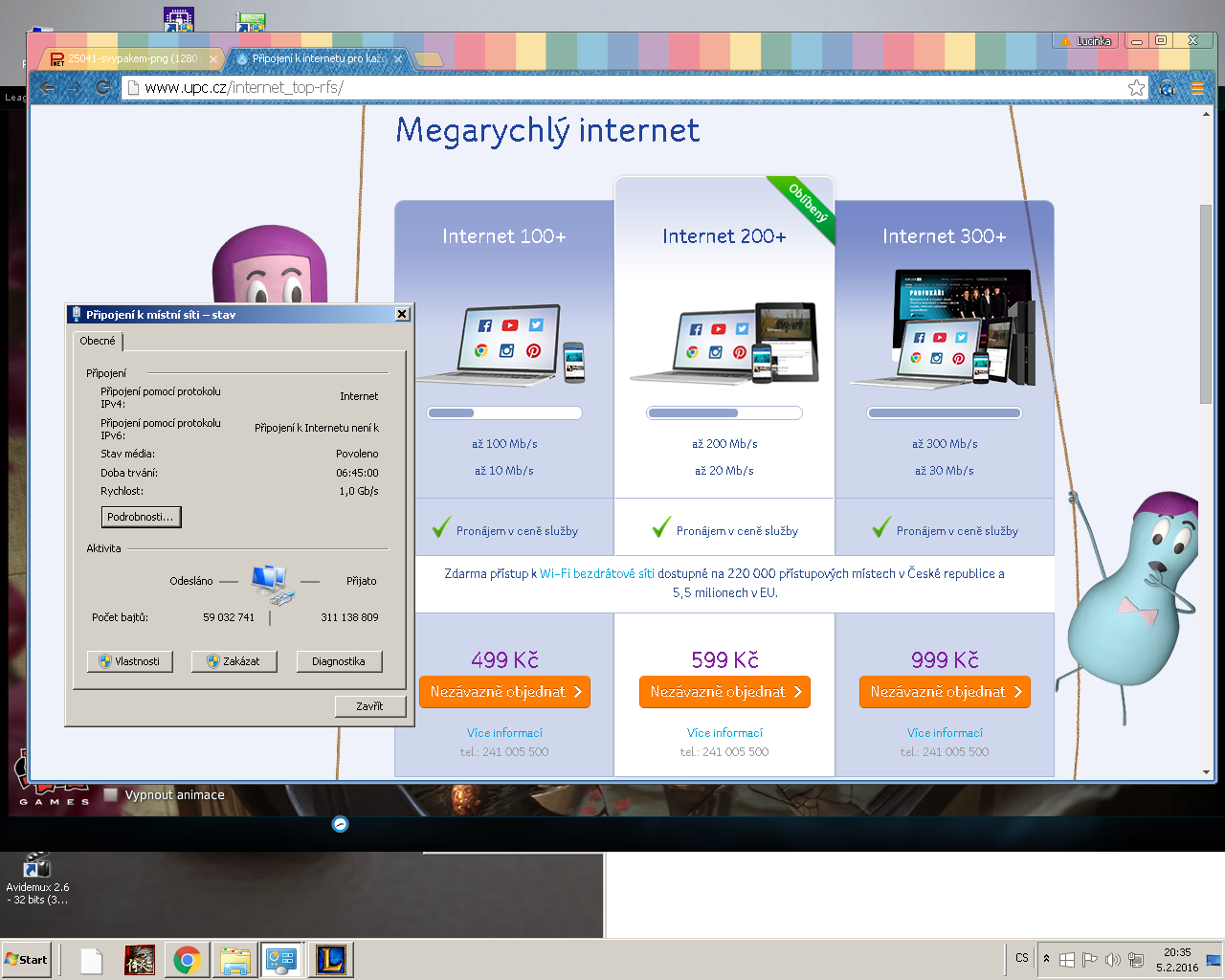Click the Internet 200+ speed bar
1225x980 pixels.
tap(724, 413)
